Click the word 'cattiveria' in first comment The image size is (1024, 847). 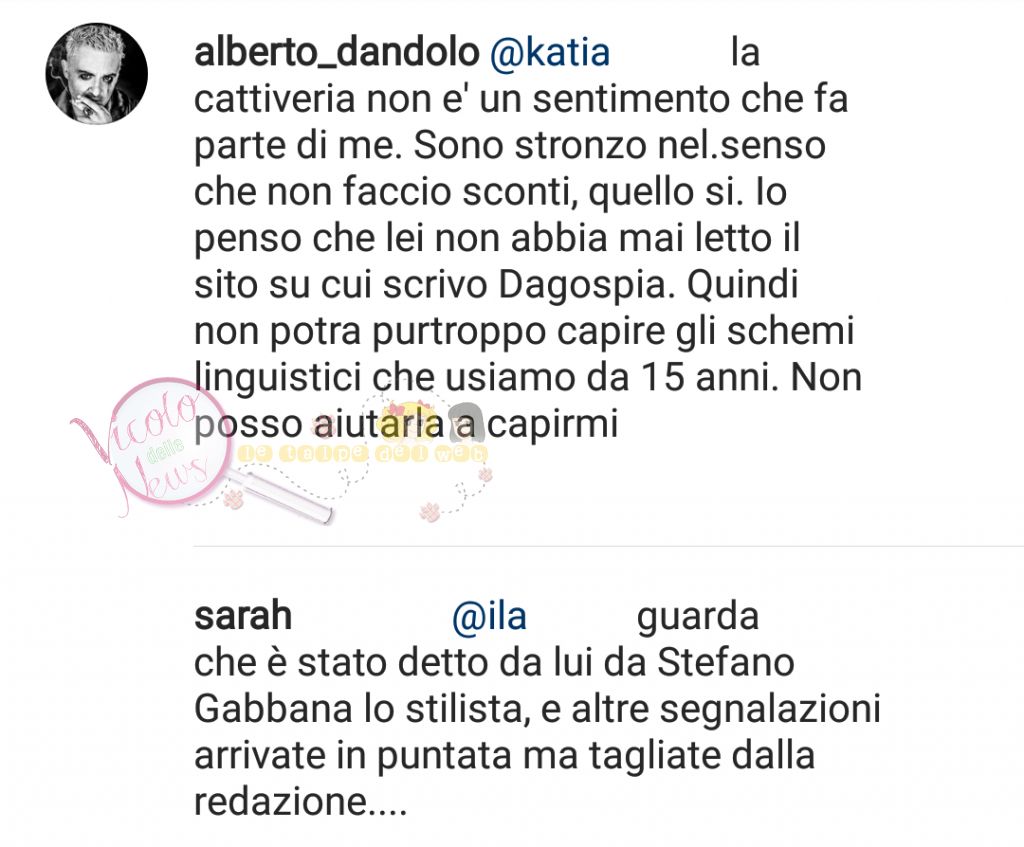point(275,99)
